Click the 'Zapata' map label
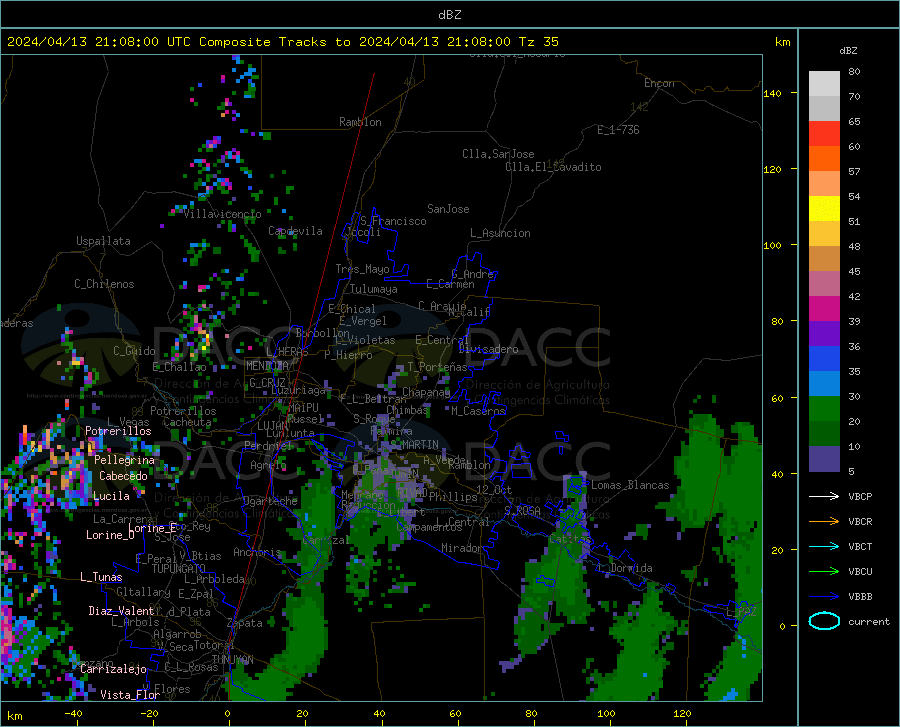The image size is (900, 727). (245, 623)
